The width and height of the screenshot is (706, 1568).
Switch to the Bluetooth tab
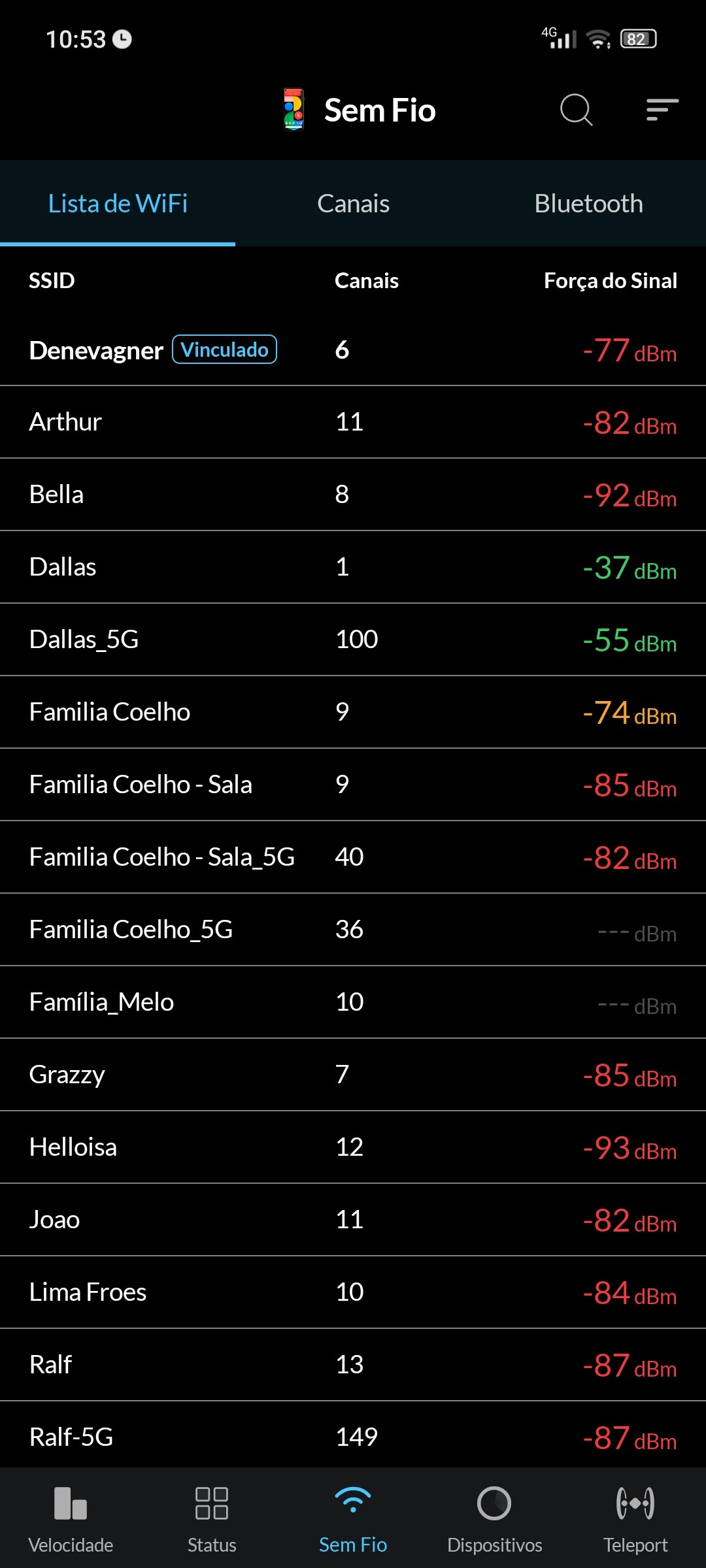(x=588, y=204)
